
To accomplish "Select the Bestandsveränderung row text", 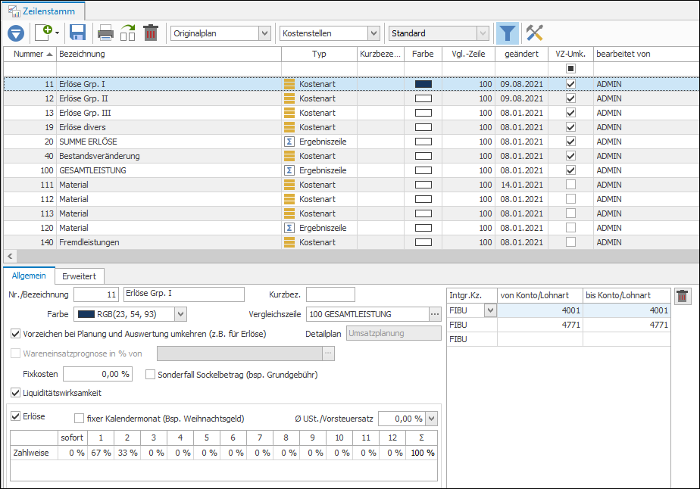I will tap(100, 156).
